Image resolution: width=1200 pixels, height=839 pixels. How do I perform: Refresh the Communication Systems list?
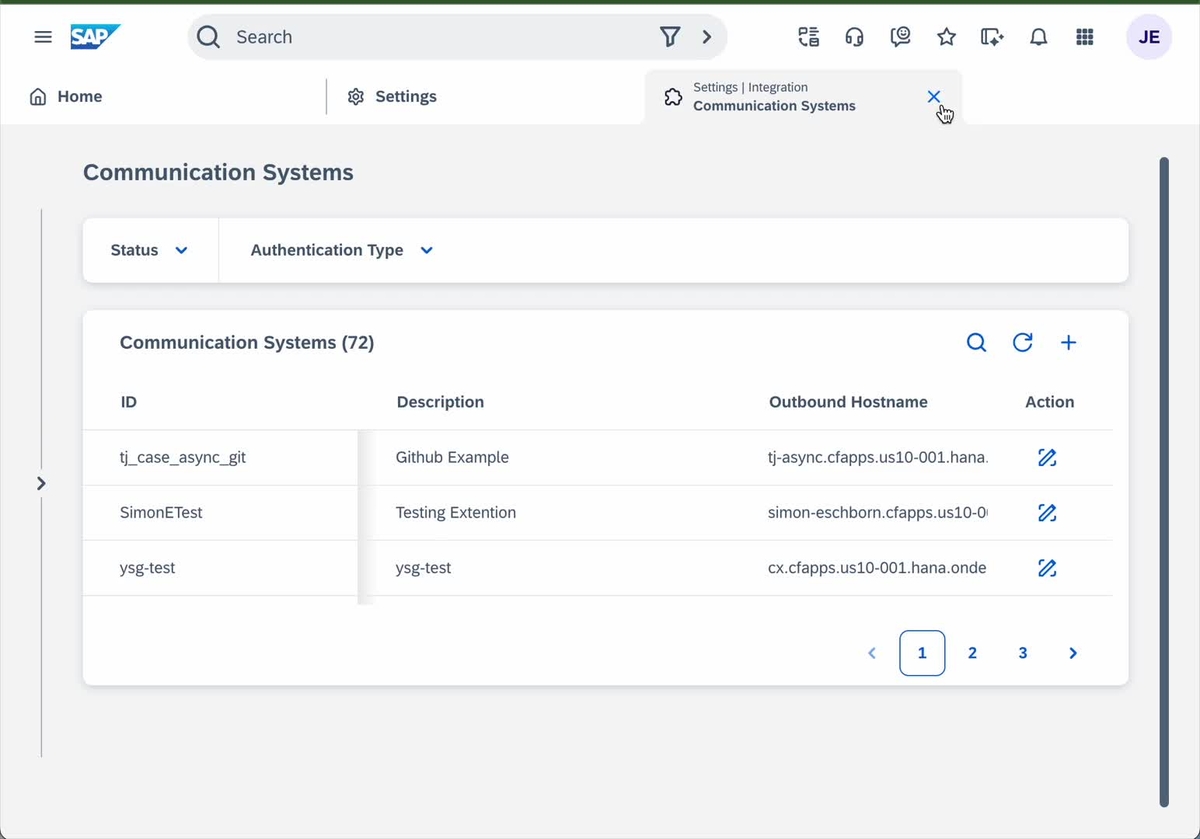pos(1022,342)
